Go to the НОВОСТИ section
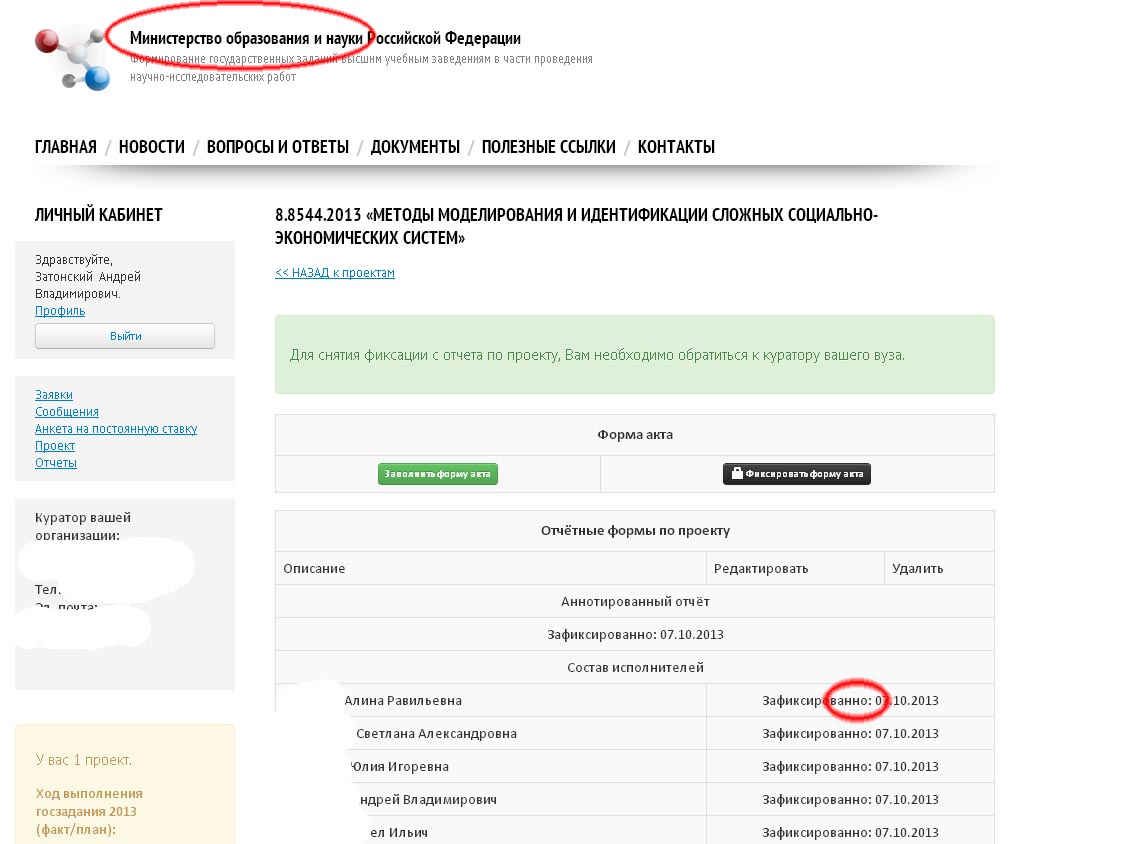 click(x=152, y=147)
